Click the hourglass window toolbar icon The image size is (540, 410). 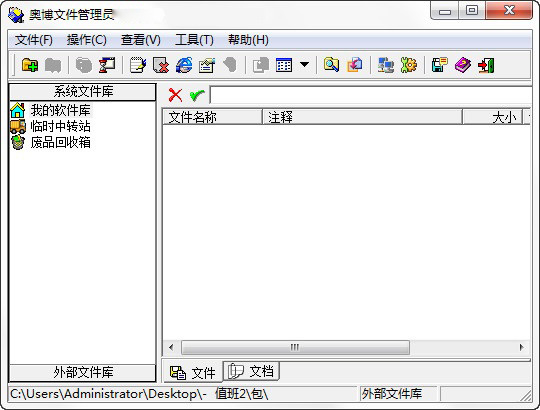(107, 65)
